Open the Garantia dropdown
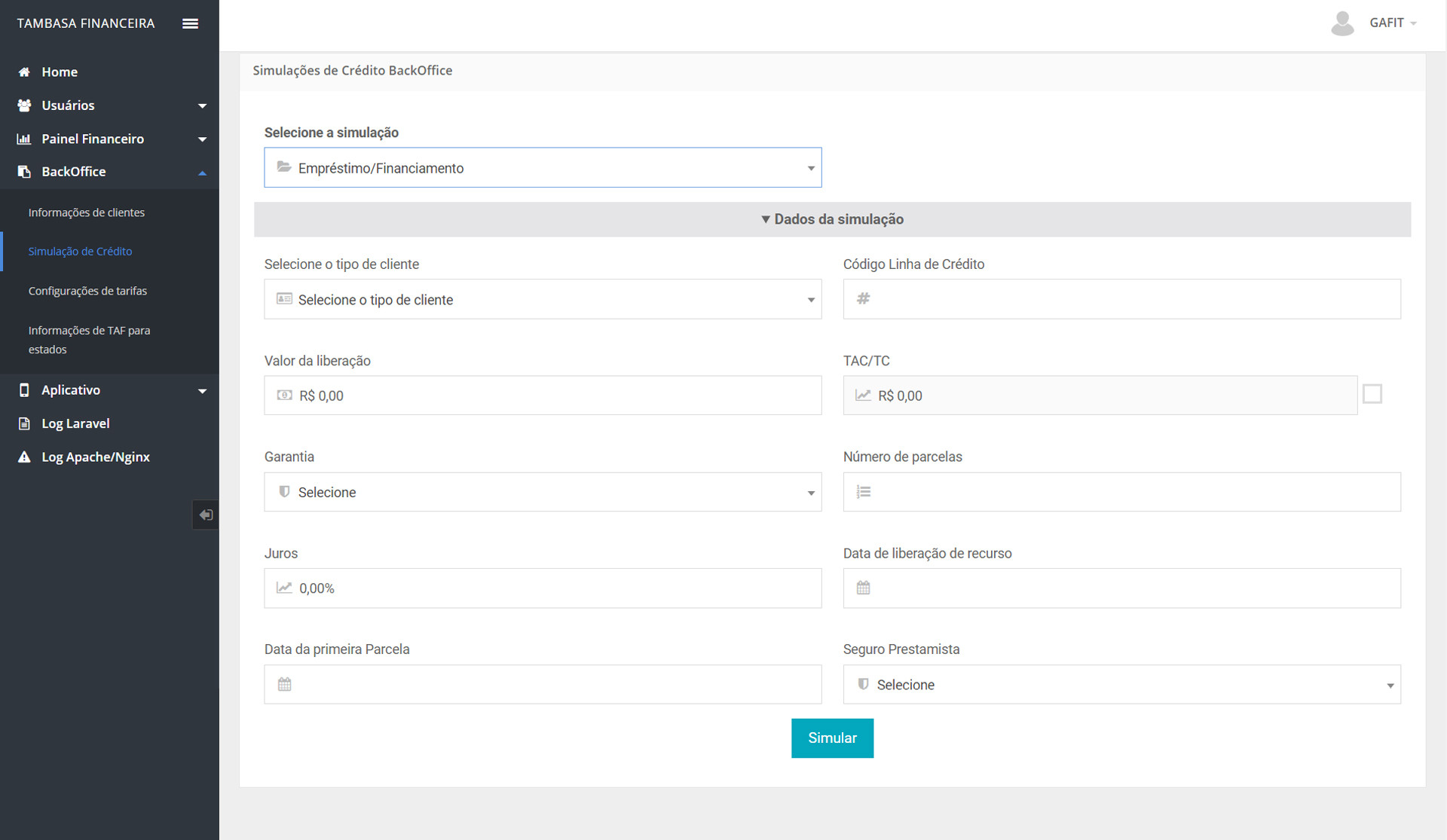 pos(543,492)
